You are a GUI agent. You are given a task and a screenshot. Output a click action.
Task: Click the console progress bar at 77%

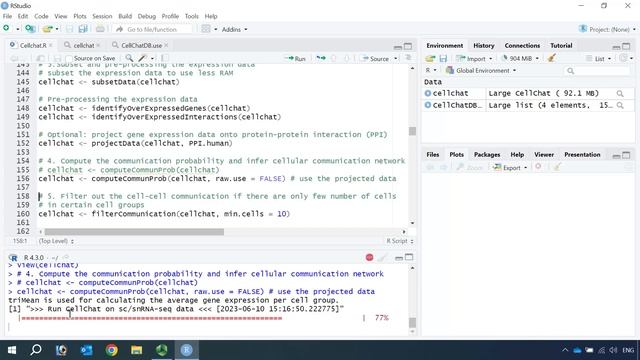click(x=151, y=318)
